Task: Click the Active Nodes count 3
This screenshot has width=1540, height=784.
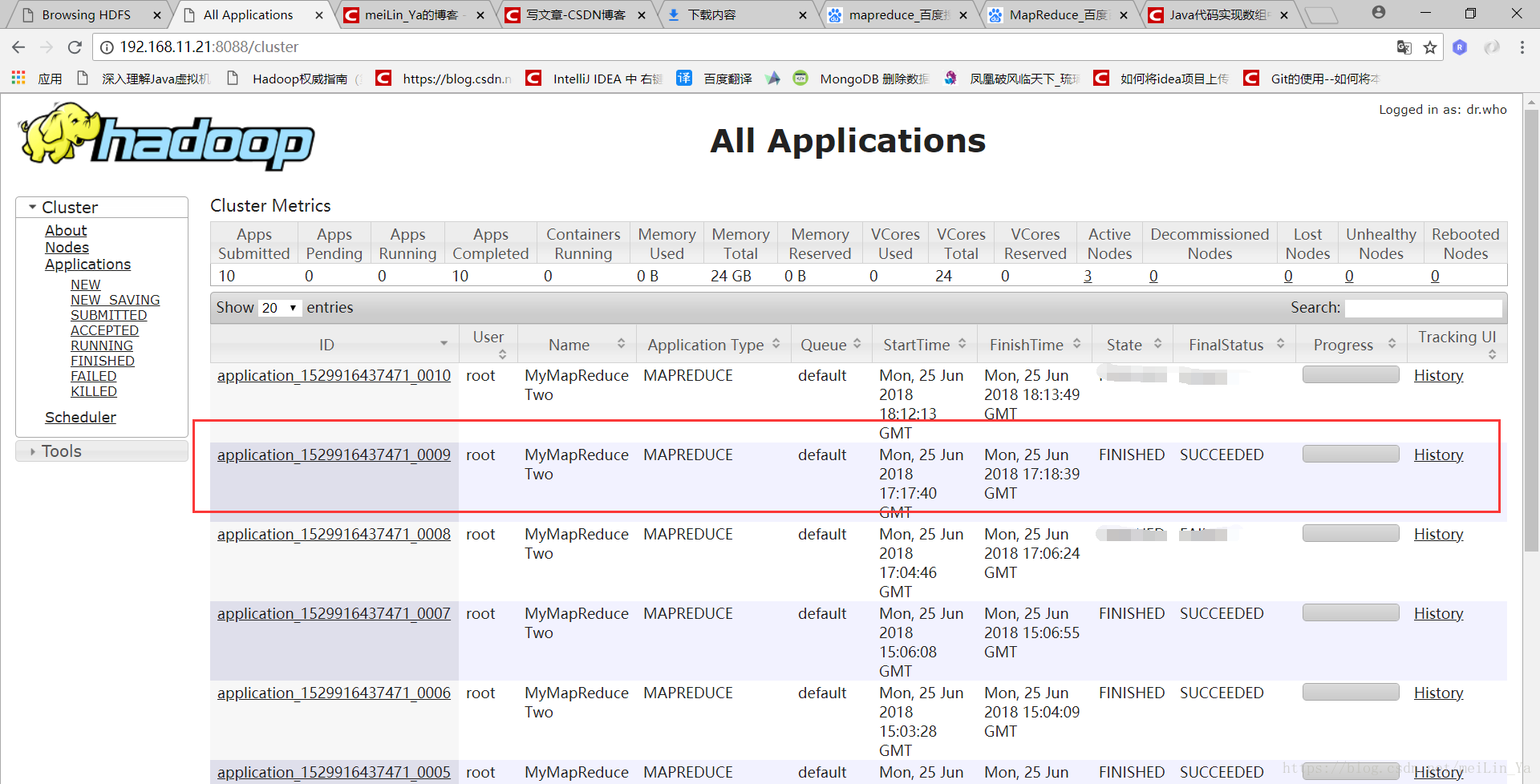Action: (1088, 276)
